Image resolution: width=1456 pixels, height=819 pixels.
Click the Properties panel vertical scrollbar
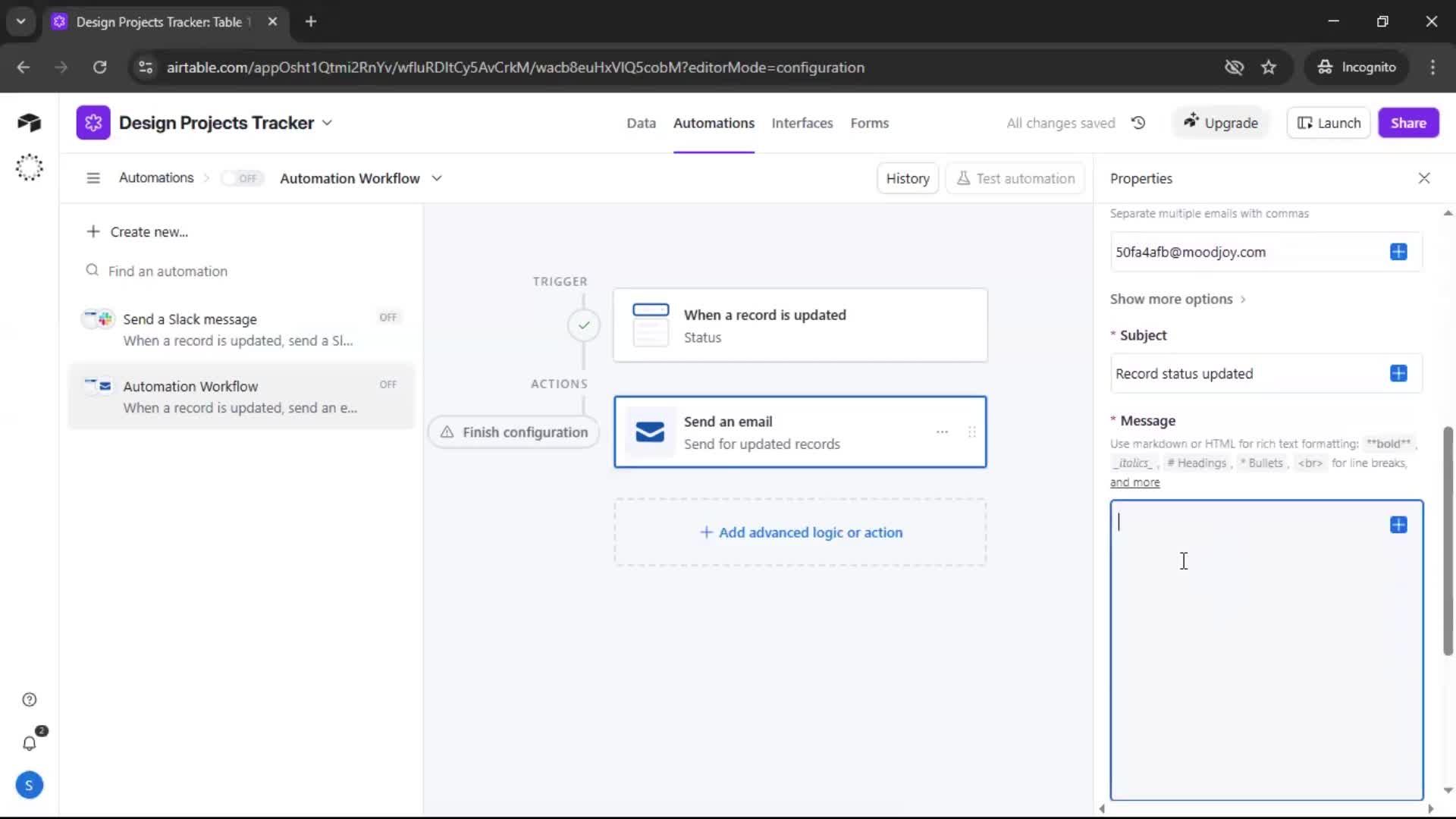point(1448,541)
